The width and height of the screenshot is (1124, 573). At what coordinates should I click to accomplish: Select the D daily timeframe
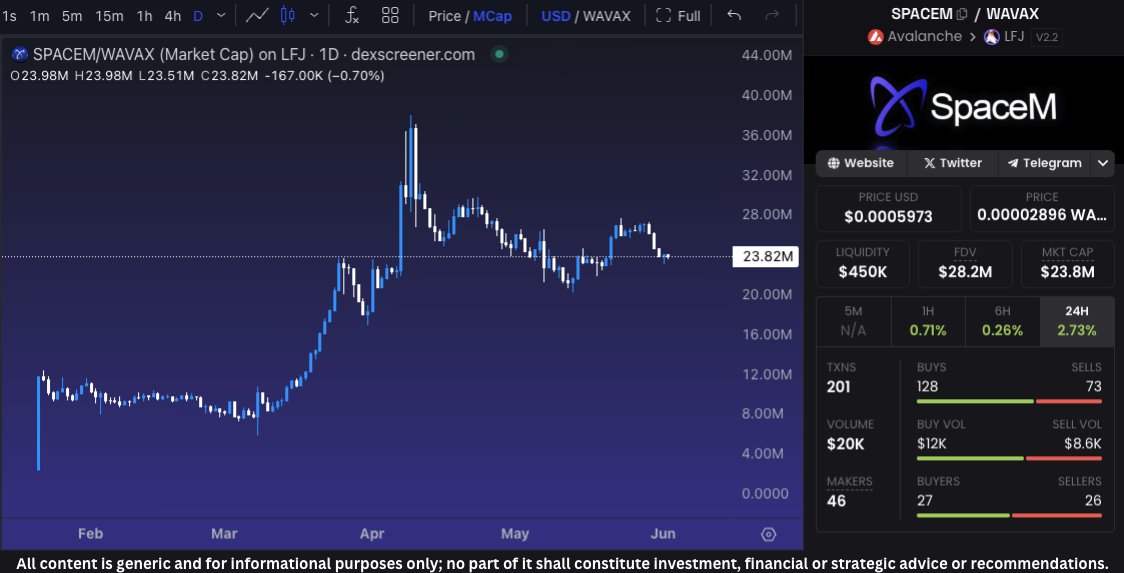pos(198,16)
